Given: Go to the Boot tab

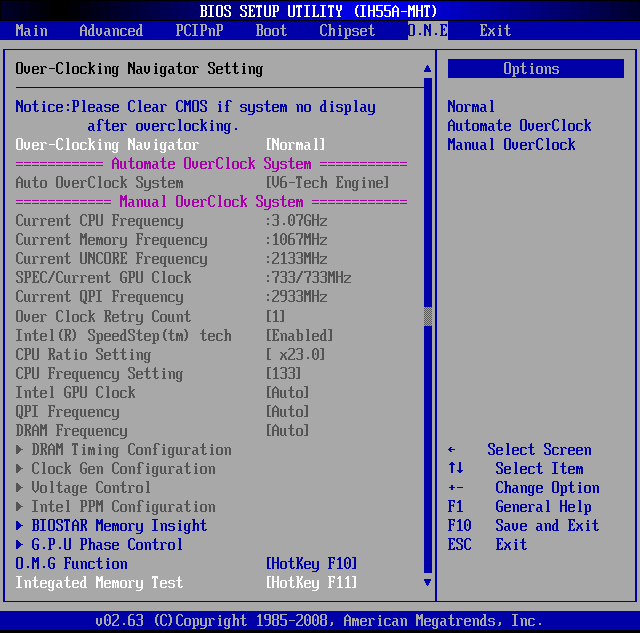Looking at the screenshot, I should [x=271, y=31].
